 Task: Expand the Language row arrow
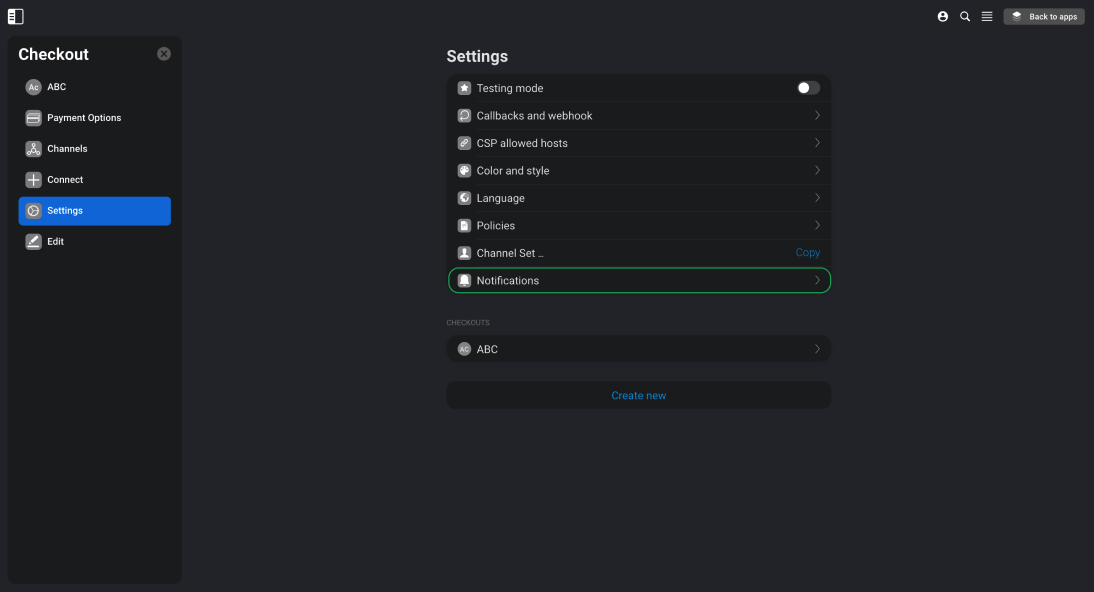point(817,198)
